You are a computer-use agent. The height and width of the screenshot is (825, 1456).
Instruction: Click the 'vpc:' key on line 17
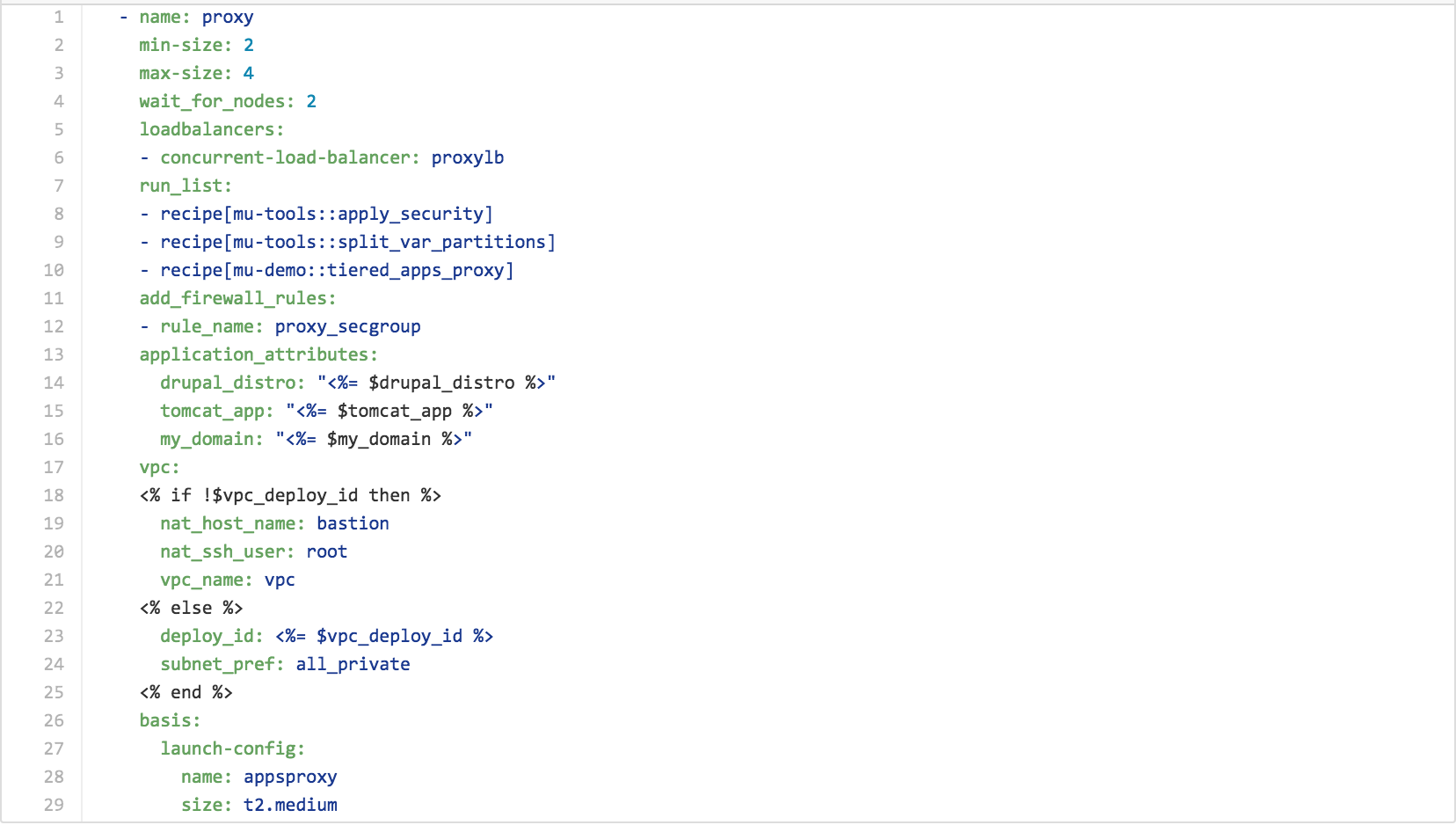point(159,467)
